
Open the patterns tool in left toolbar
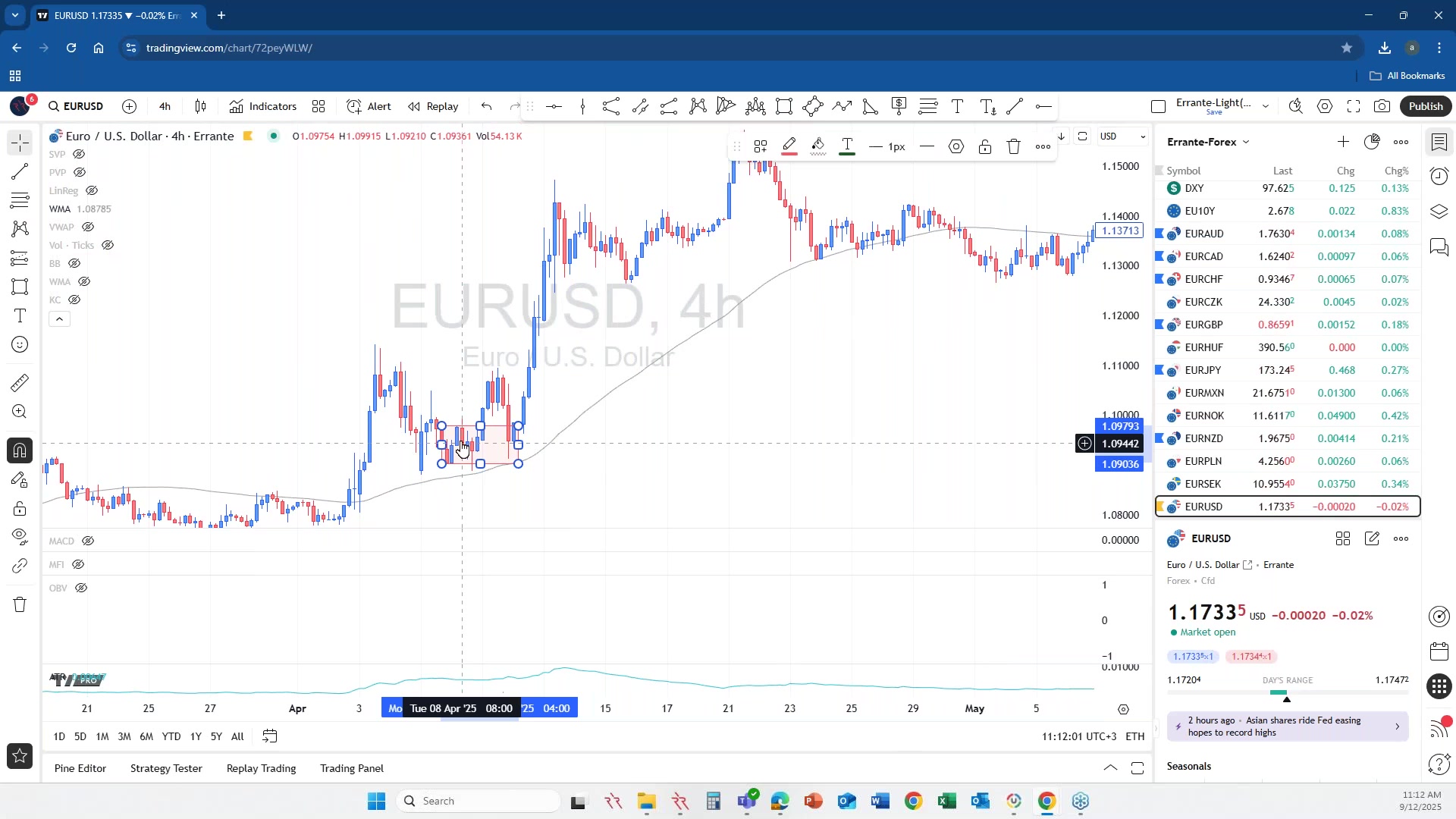click(20, 229)
